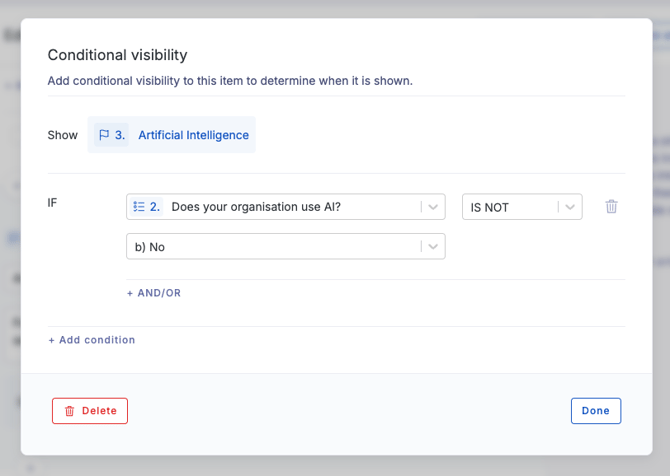Image resolution: width=670 pixels, height=476 pixels.
Task: Expand question selector using its chevron arrow
Action: (433, 207)
